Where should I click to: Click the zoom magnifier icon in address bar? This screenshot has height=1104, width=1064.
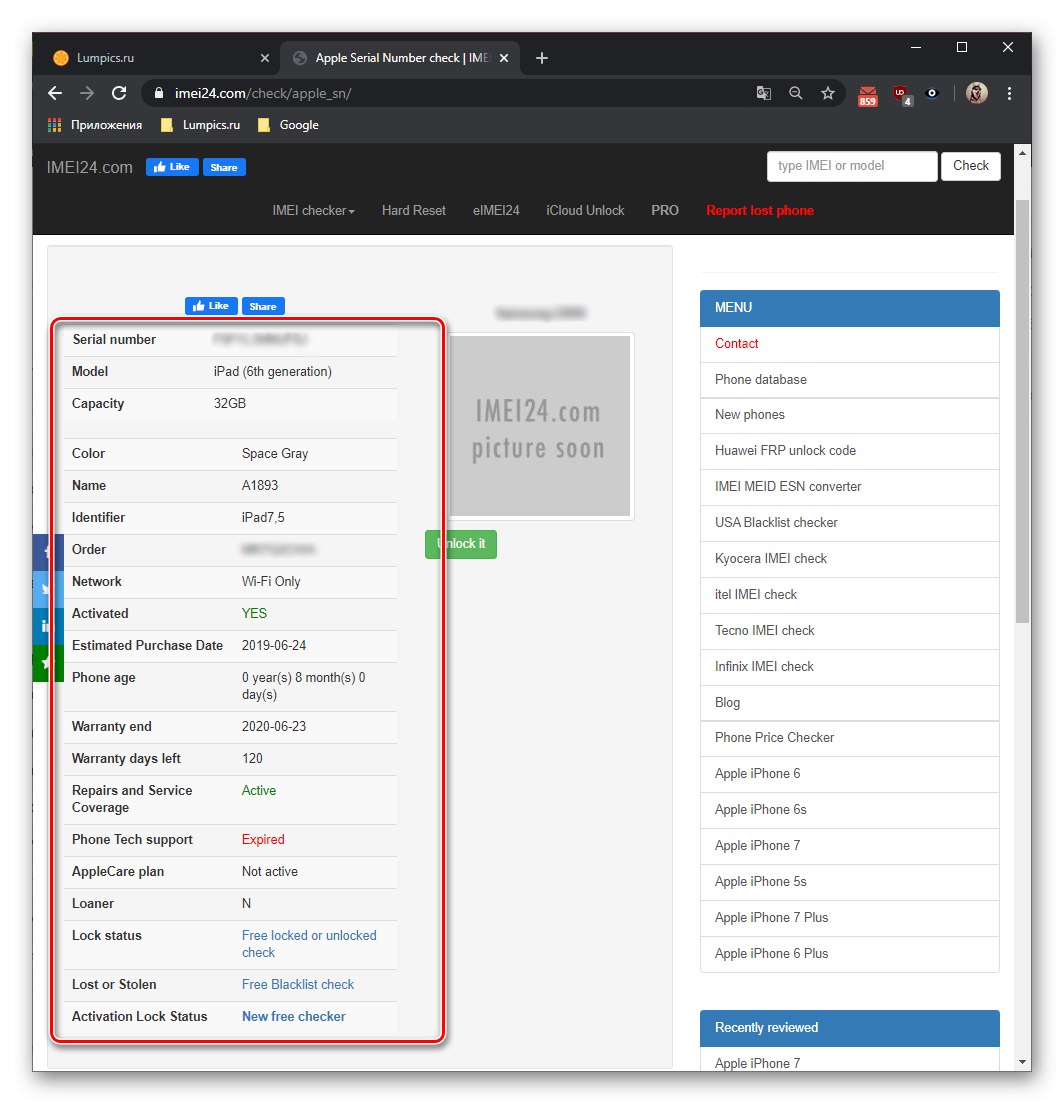(x=796, y=93)
